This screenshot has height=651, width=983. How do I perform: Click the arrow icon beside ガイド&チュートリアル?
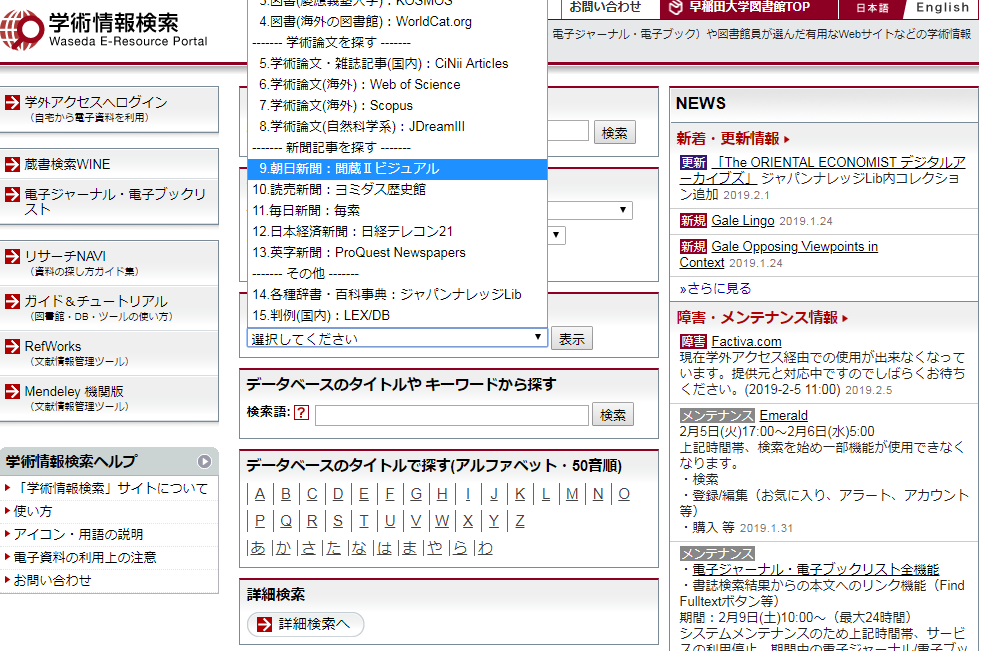click(13, 301)
